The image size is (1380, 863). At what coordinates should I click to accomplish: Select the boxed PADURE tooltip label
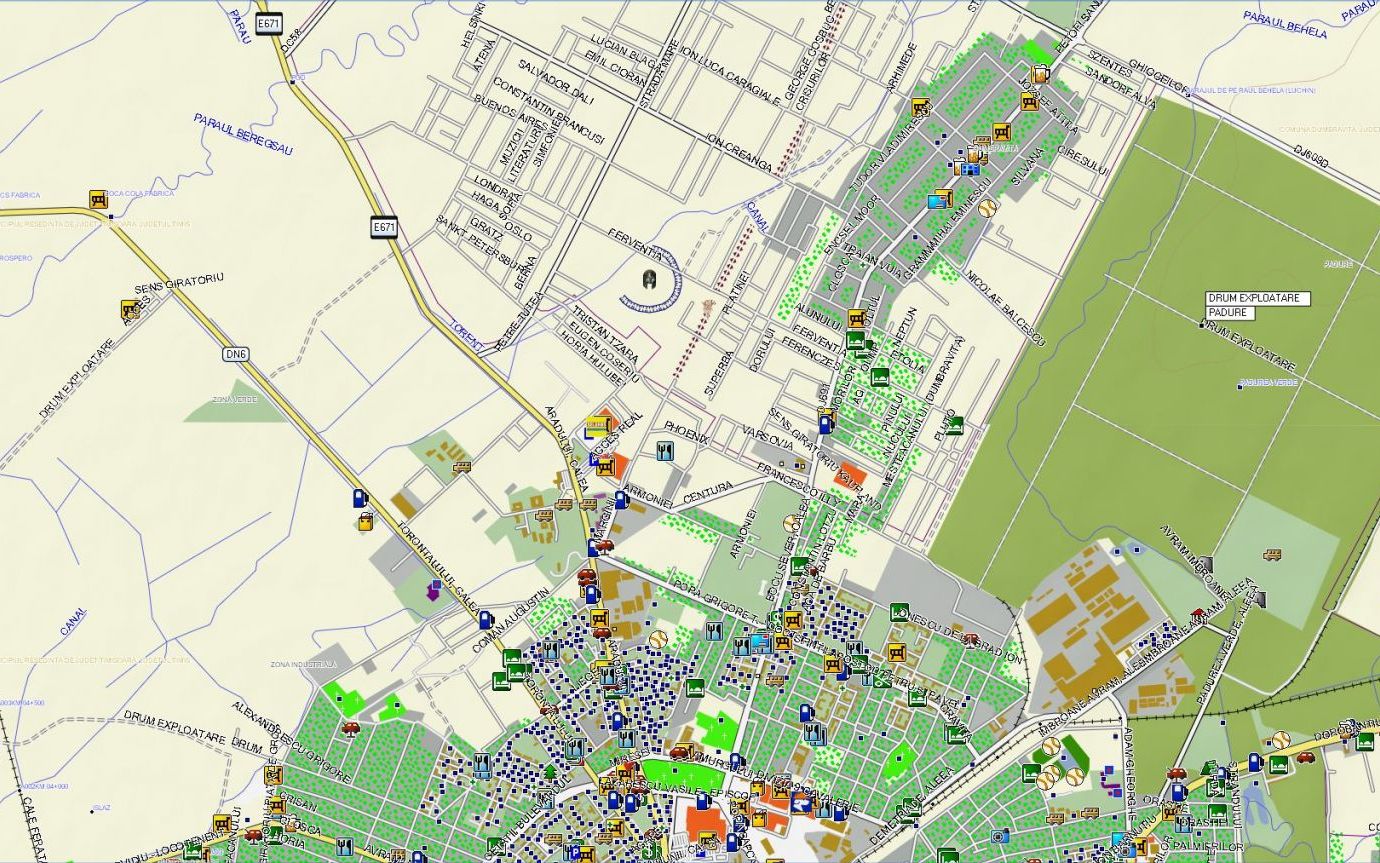pos(1230,313)
